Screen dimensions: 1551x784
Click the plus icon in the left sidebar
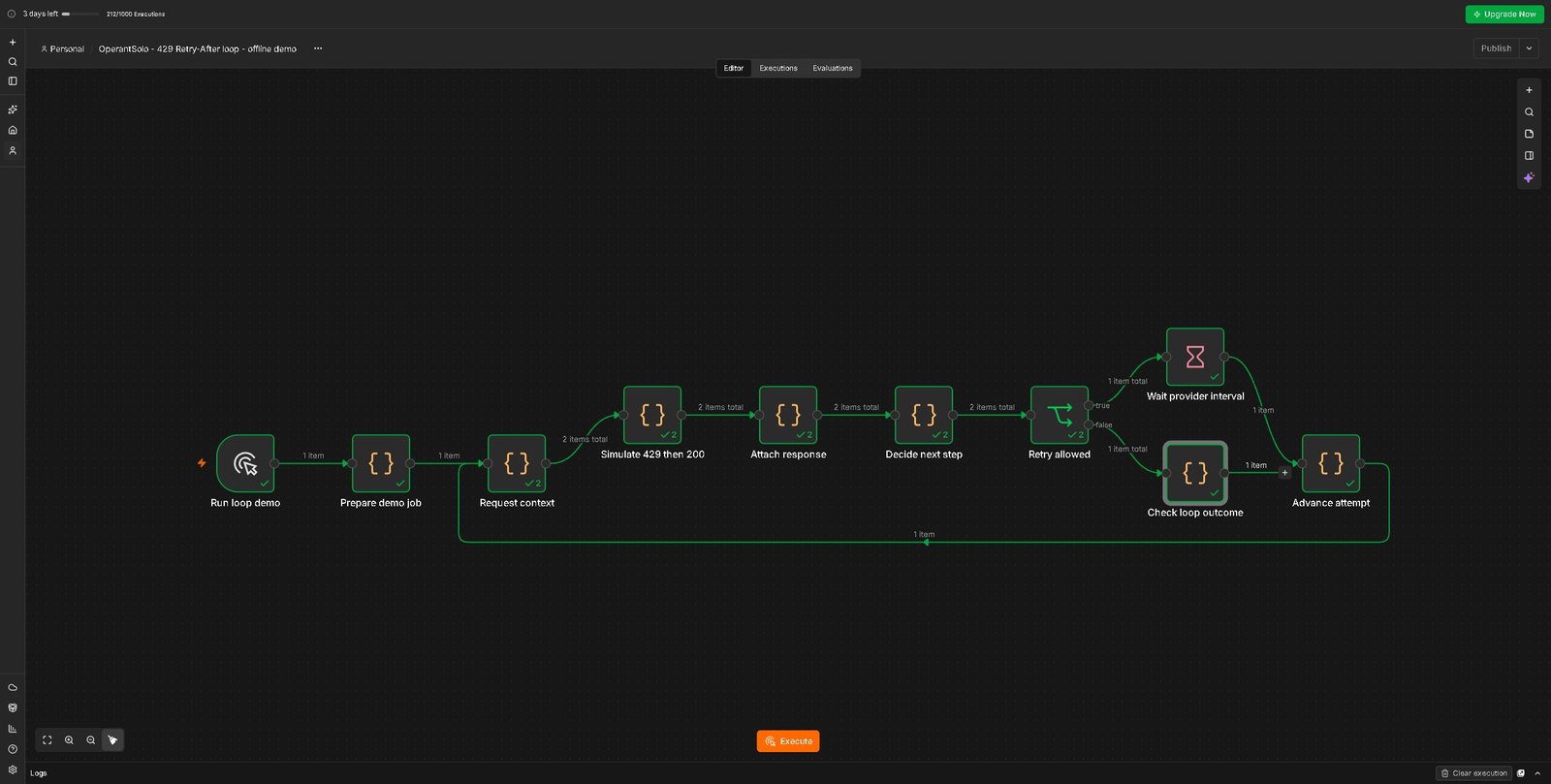point(13,43)
